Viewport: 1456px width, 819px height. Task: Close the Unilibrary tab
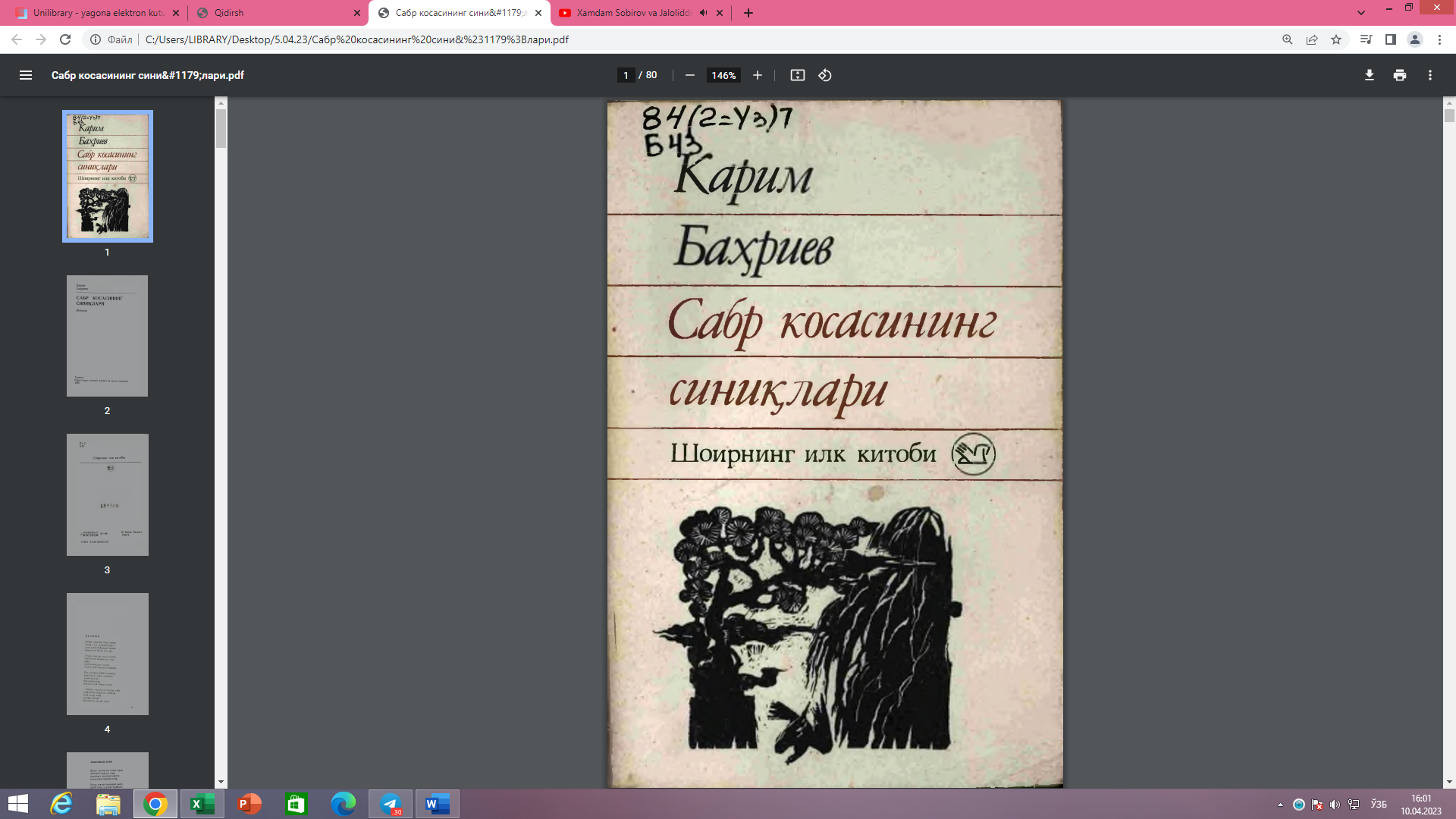[x=176, y=13]
